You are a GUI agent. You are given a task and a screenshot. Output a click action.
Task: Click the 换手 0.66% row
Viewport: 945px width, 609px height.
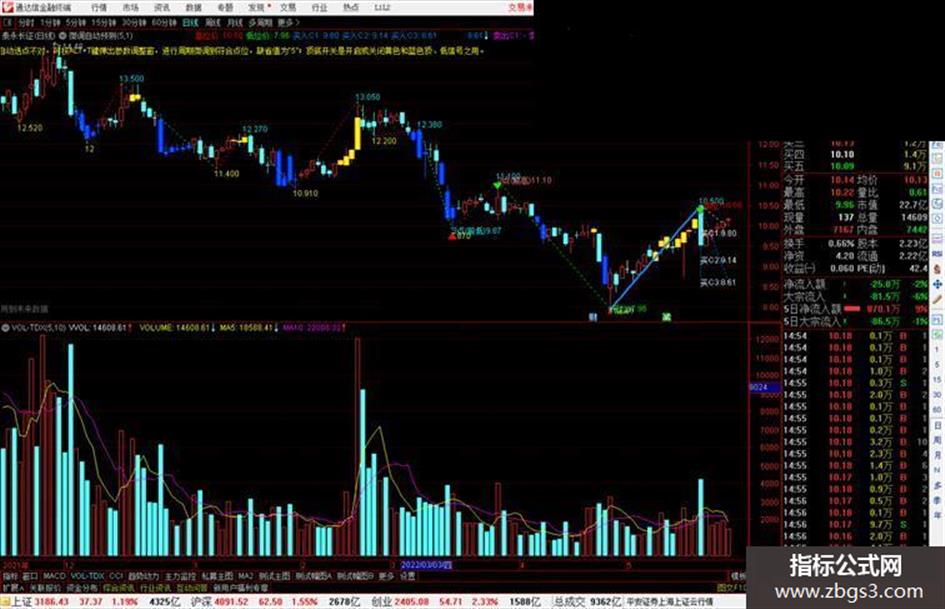click(819, 244)
